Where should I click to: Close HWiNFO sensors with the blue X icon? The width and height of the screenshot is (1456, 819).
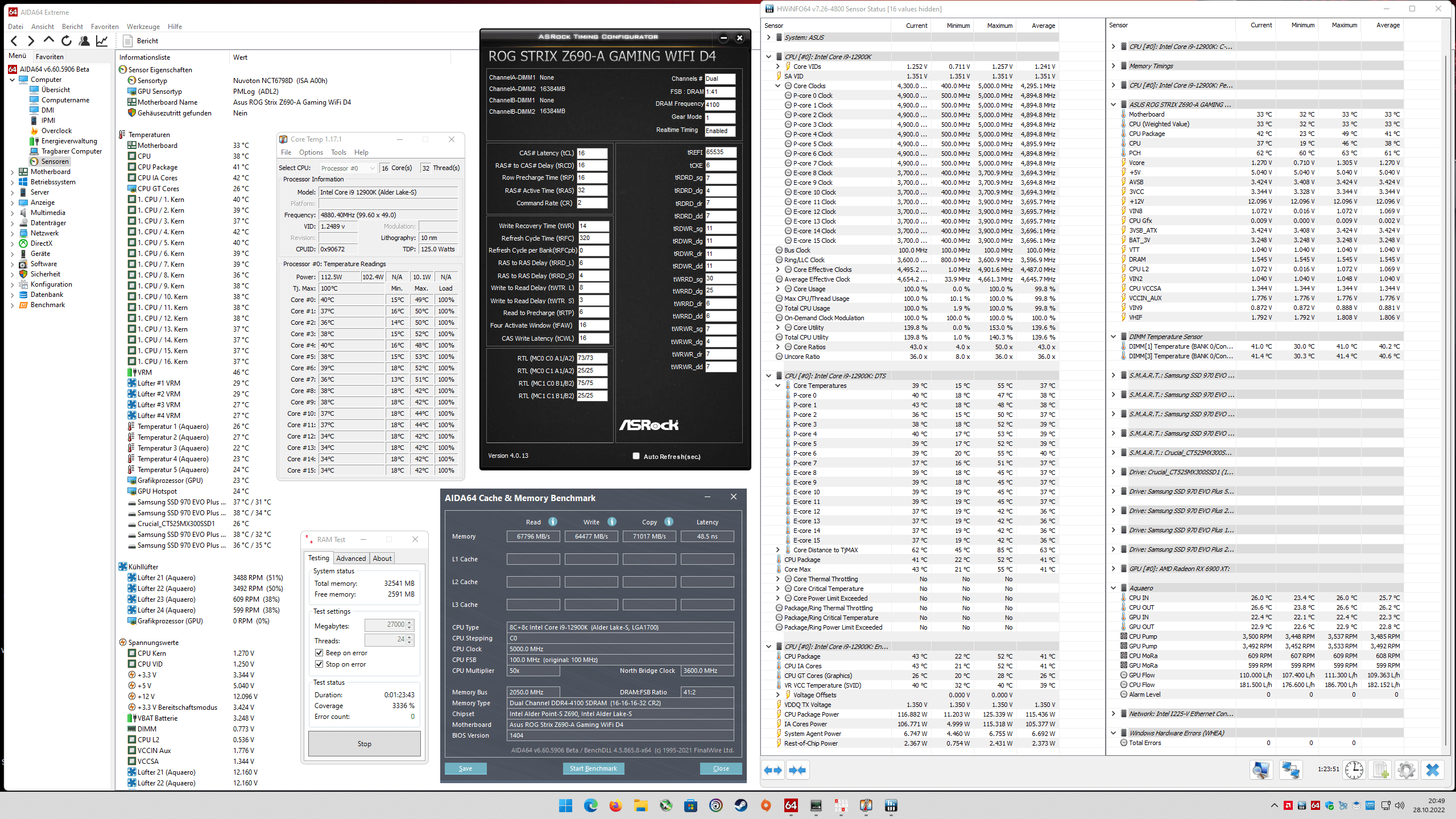click(1433, 770)
